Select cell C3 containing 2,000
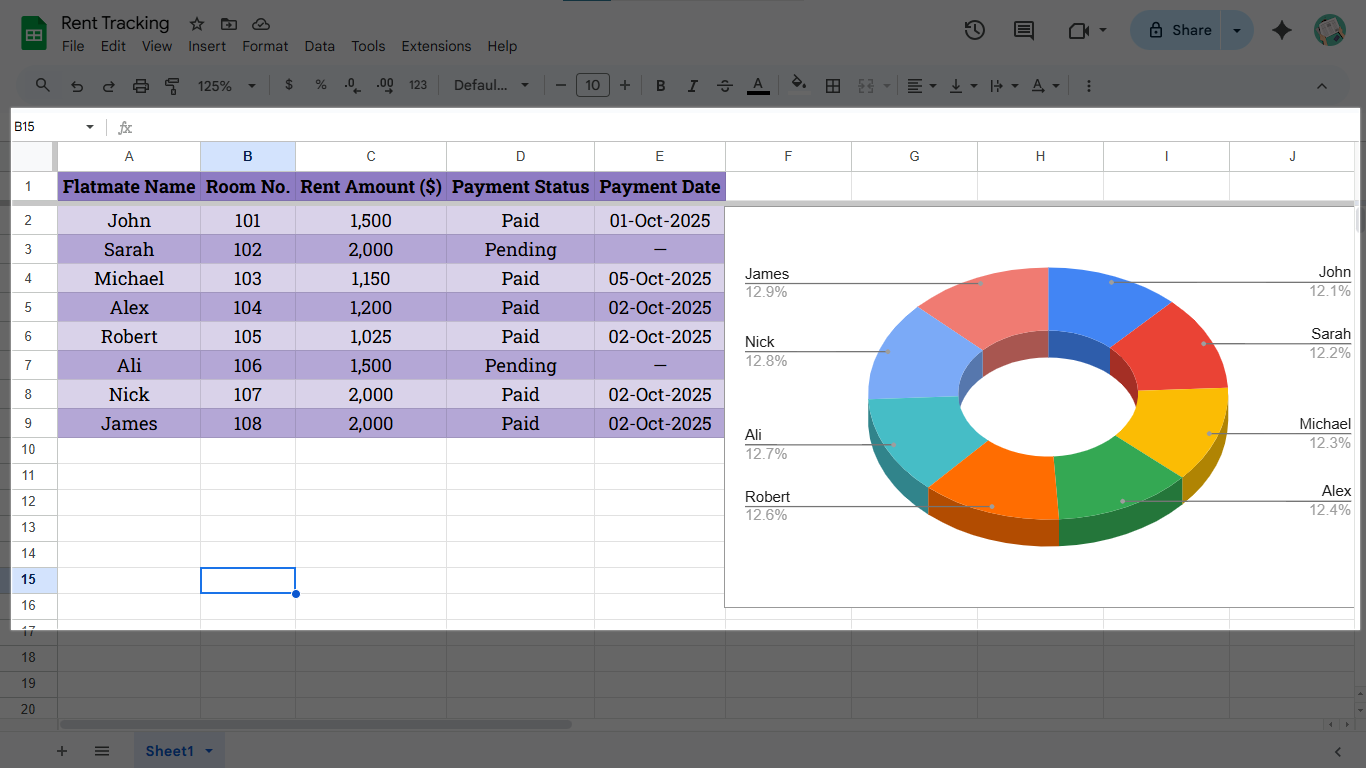The width and height of the screenshot is (1366, 768). 371,249
